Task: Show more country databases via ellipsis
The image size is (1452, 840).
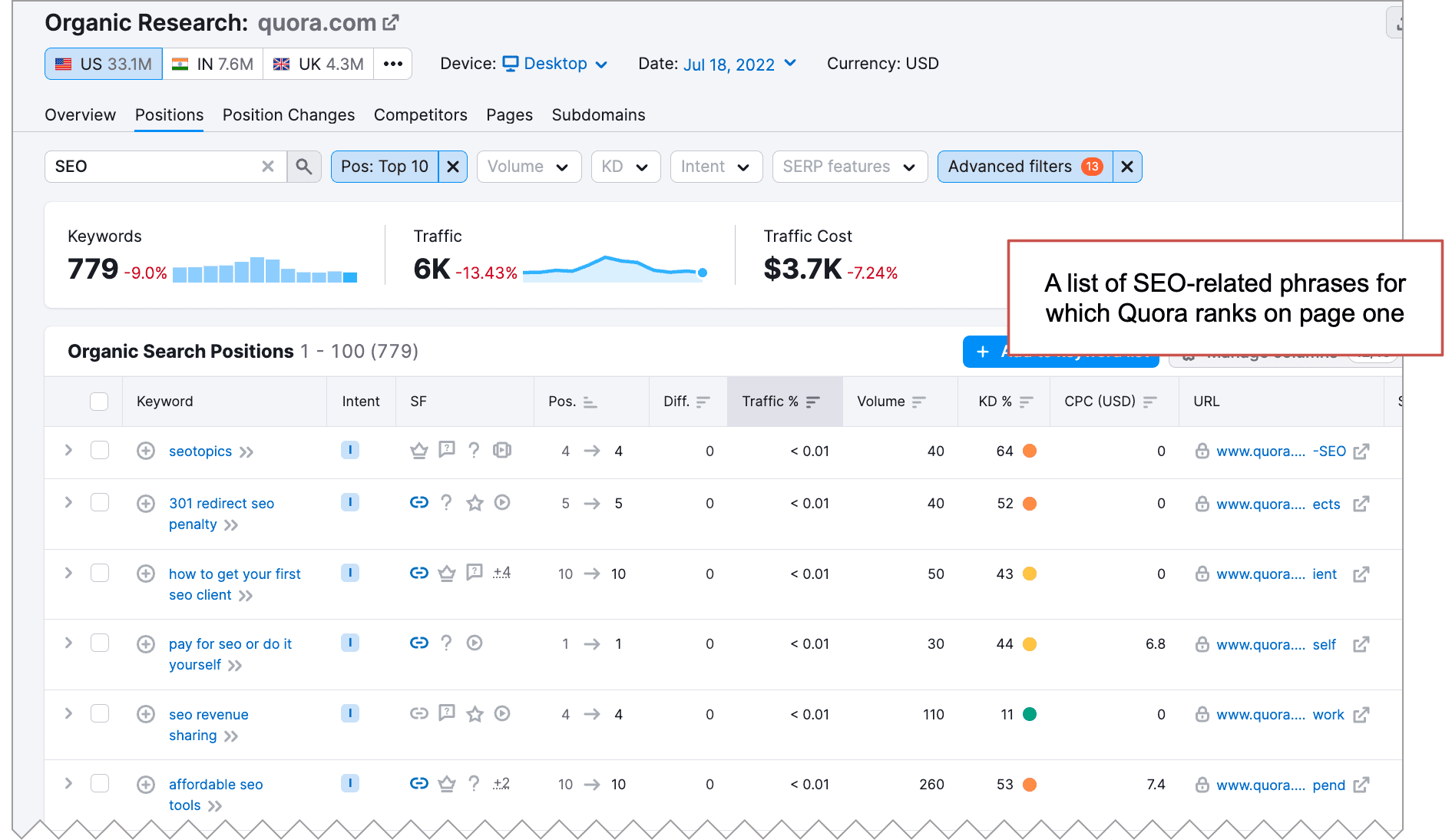Action: point(393,64)
